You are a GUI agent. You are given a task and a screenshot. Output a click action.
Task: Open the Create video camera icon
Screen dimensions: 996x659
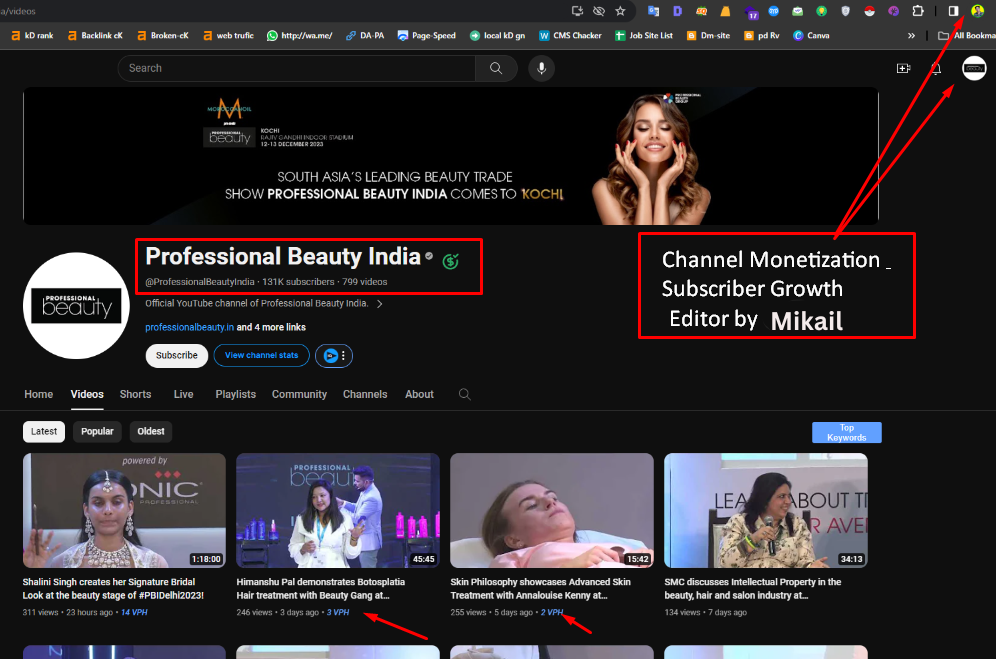point(903,68)
